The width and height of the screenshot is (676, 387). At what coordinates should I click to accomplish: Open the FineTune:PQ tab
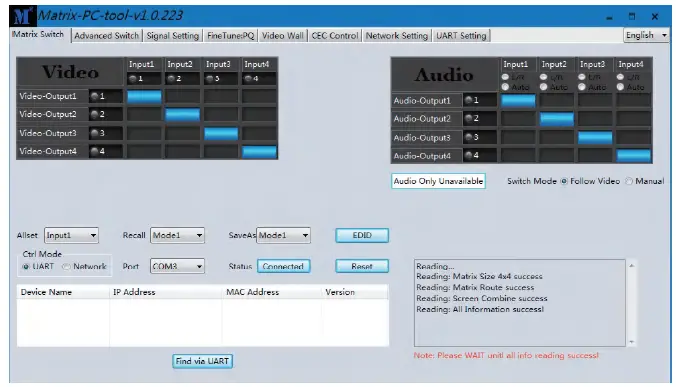pos(230,36)
